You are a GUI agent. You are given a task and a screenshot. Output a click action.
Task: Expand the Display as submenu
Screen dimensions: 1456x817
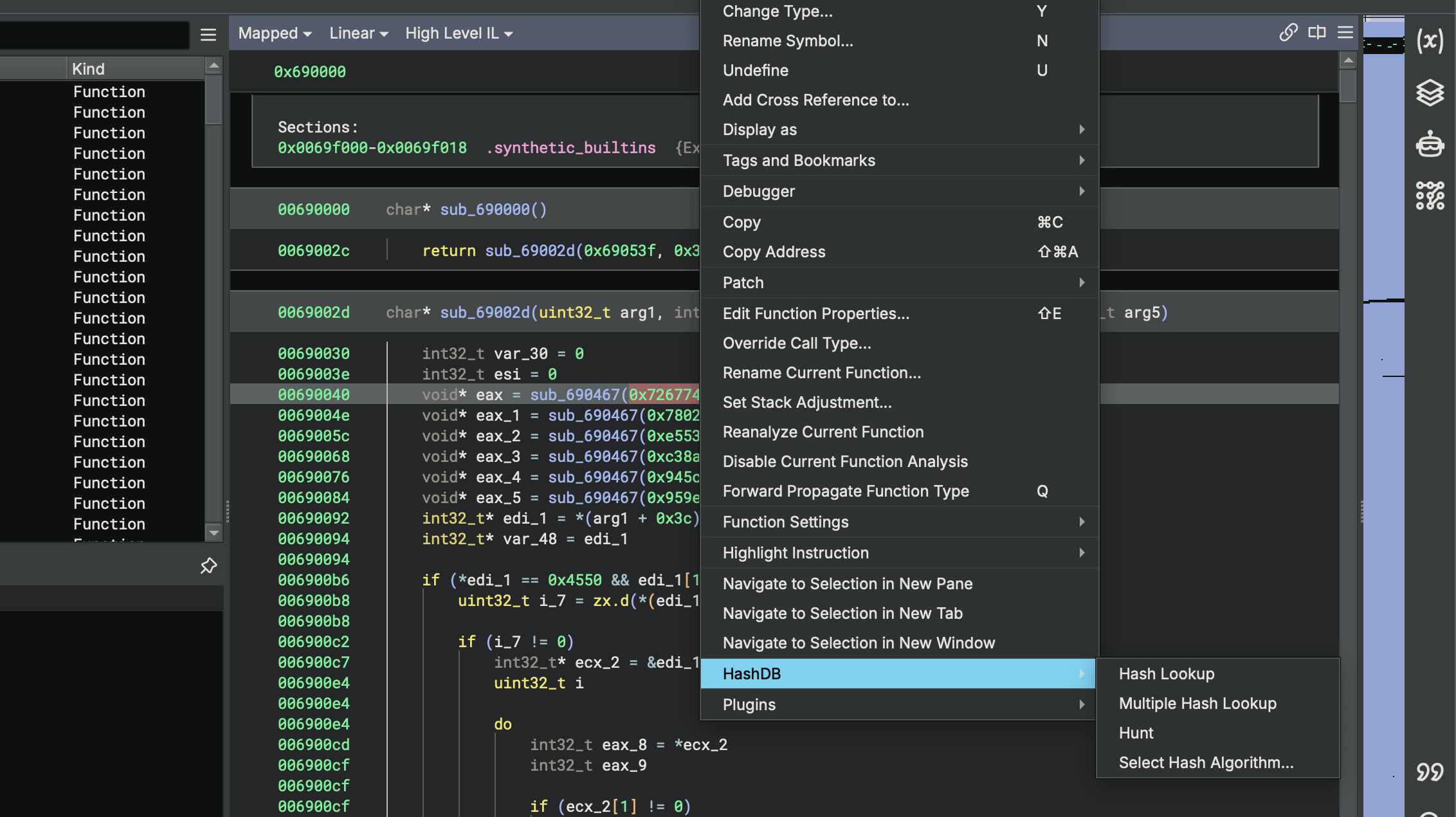pos(899,129)
